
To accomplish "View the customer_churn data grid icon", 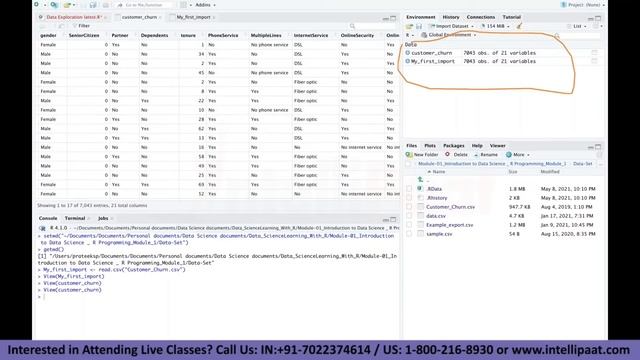I will click(x=594, y=53).
